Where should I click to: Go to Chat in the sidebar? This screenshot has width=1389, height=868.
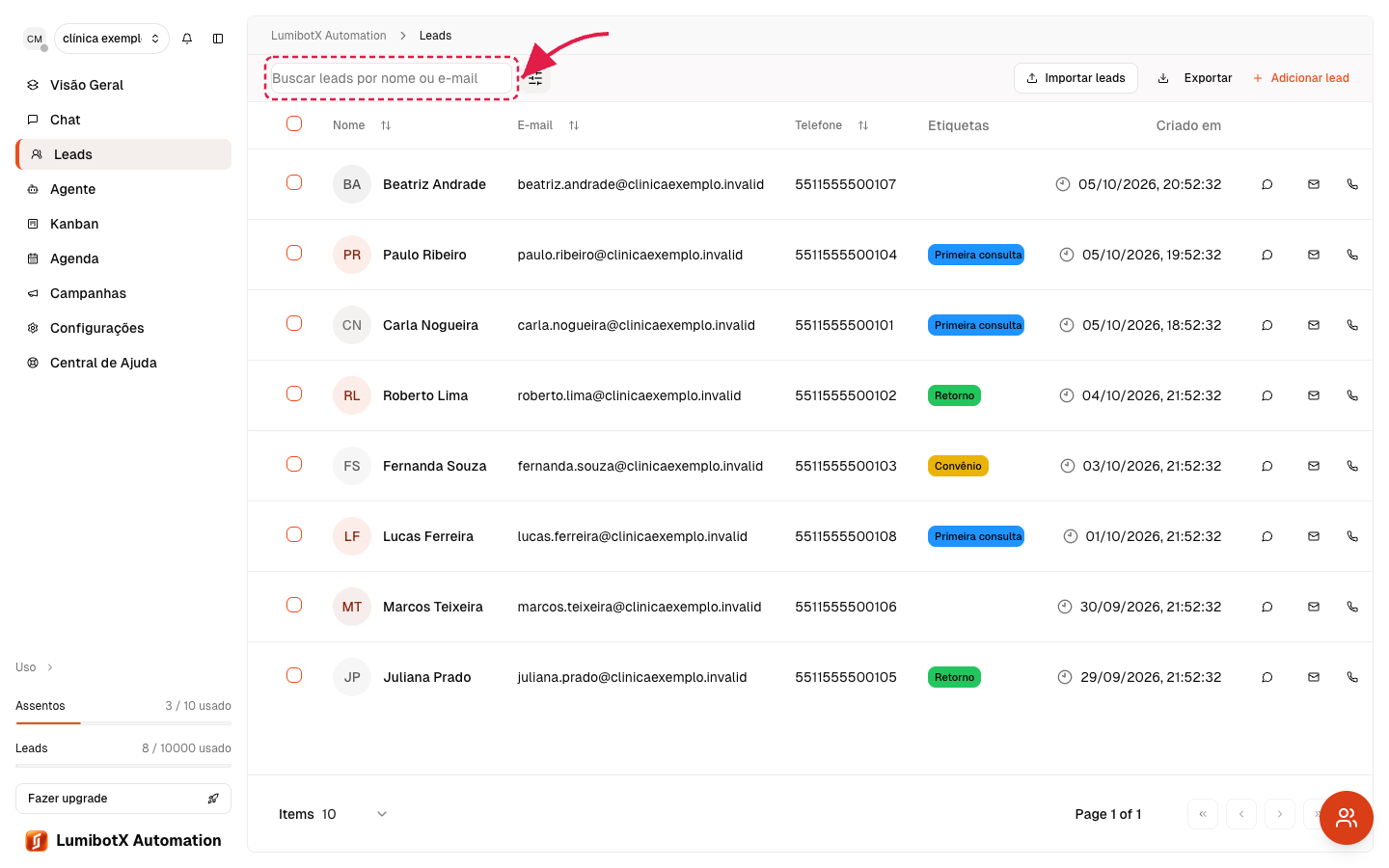point(123,120)
